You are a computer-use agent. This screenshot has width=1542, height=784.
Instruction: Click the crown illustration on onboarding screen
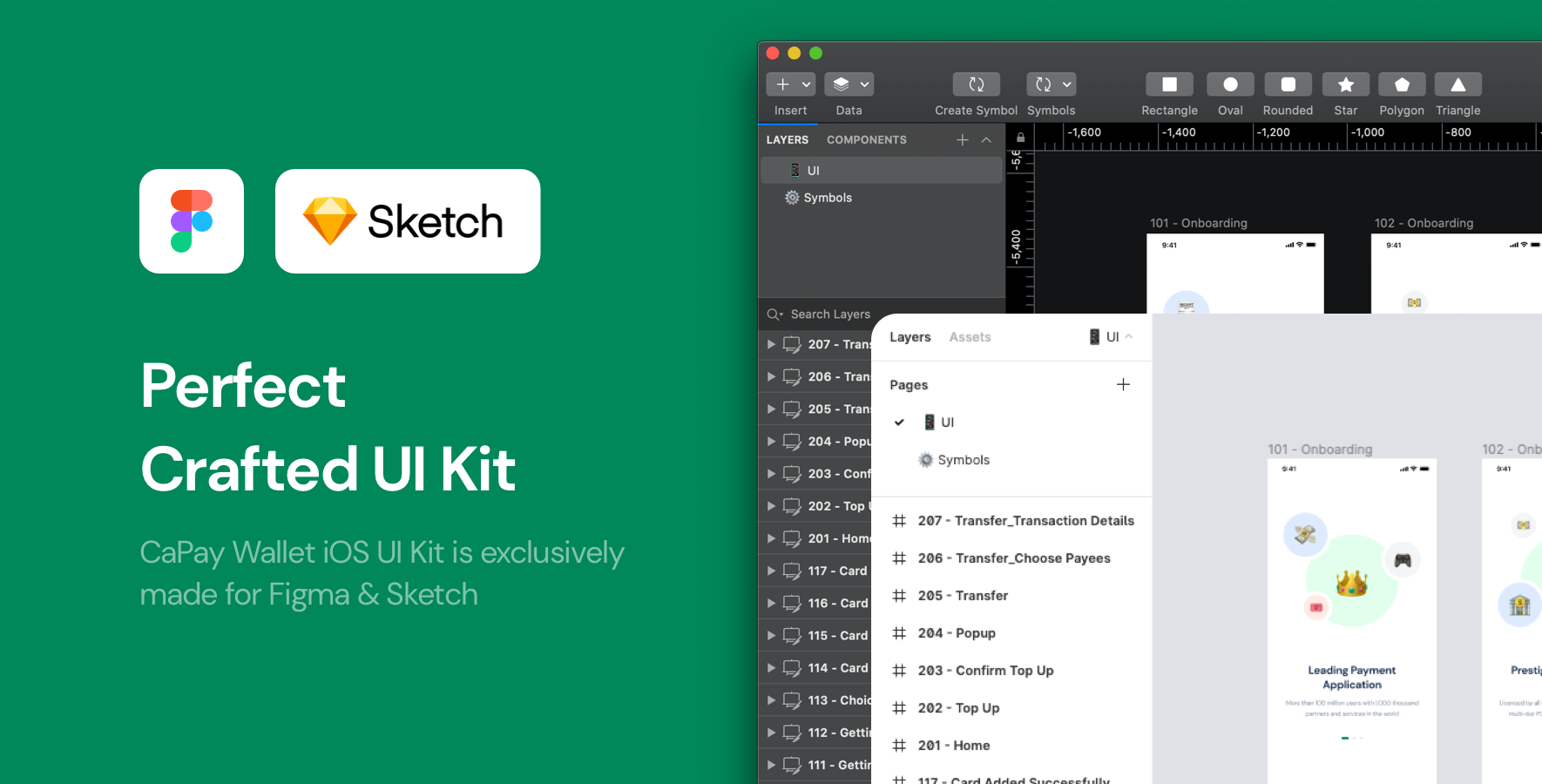1351,583
